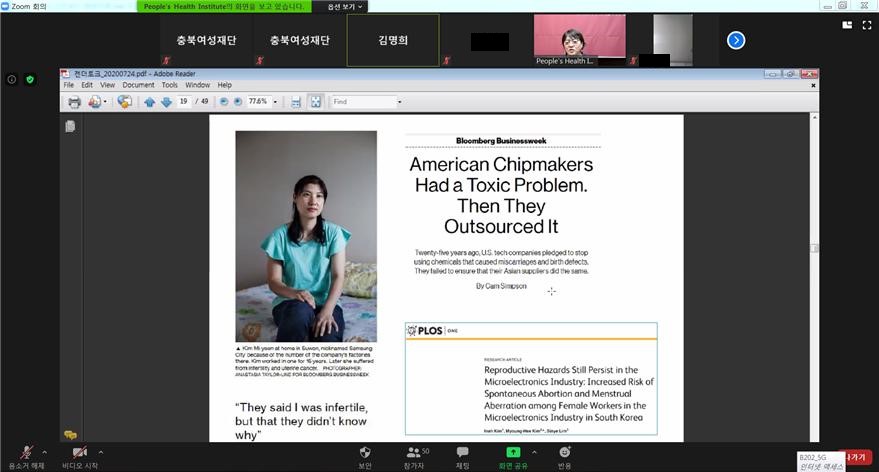The height and width of the screenshot is (472, 879).
Task: Open 옵션 보기 view options dropdown
Action: point(344,7)
